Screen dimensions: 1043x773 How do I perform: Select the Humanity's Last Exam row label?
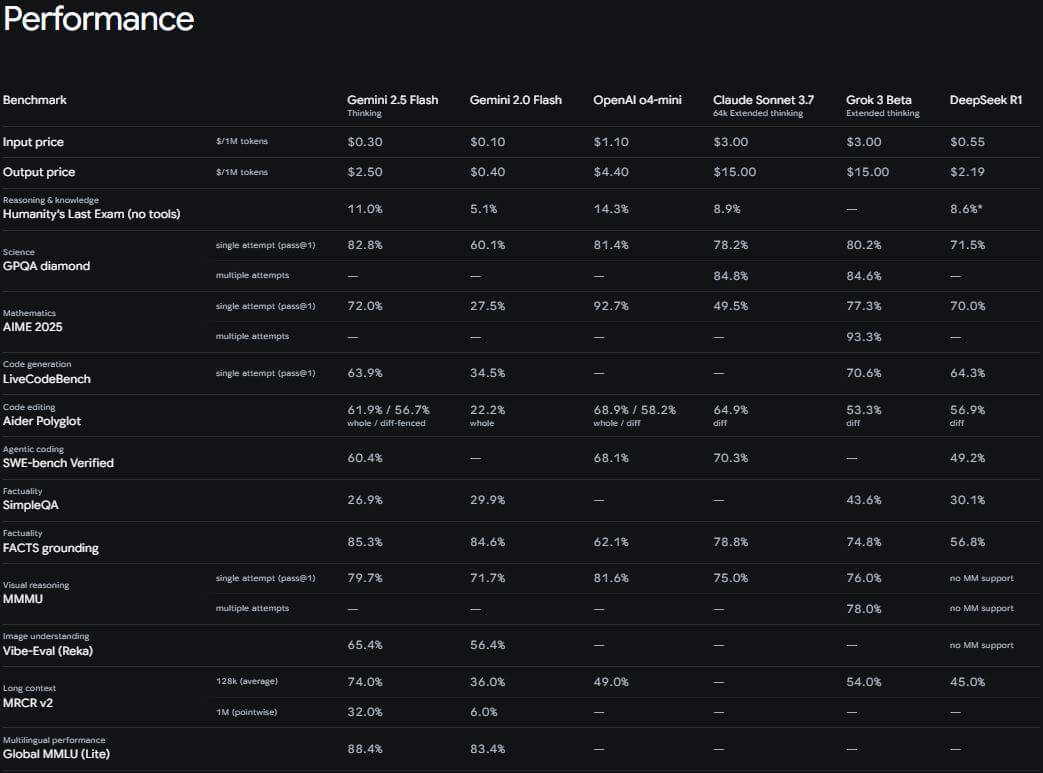(91, 214)
